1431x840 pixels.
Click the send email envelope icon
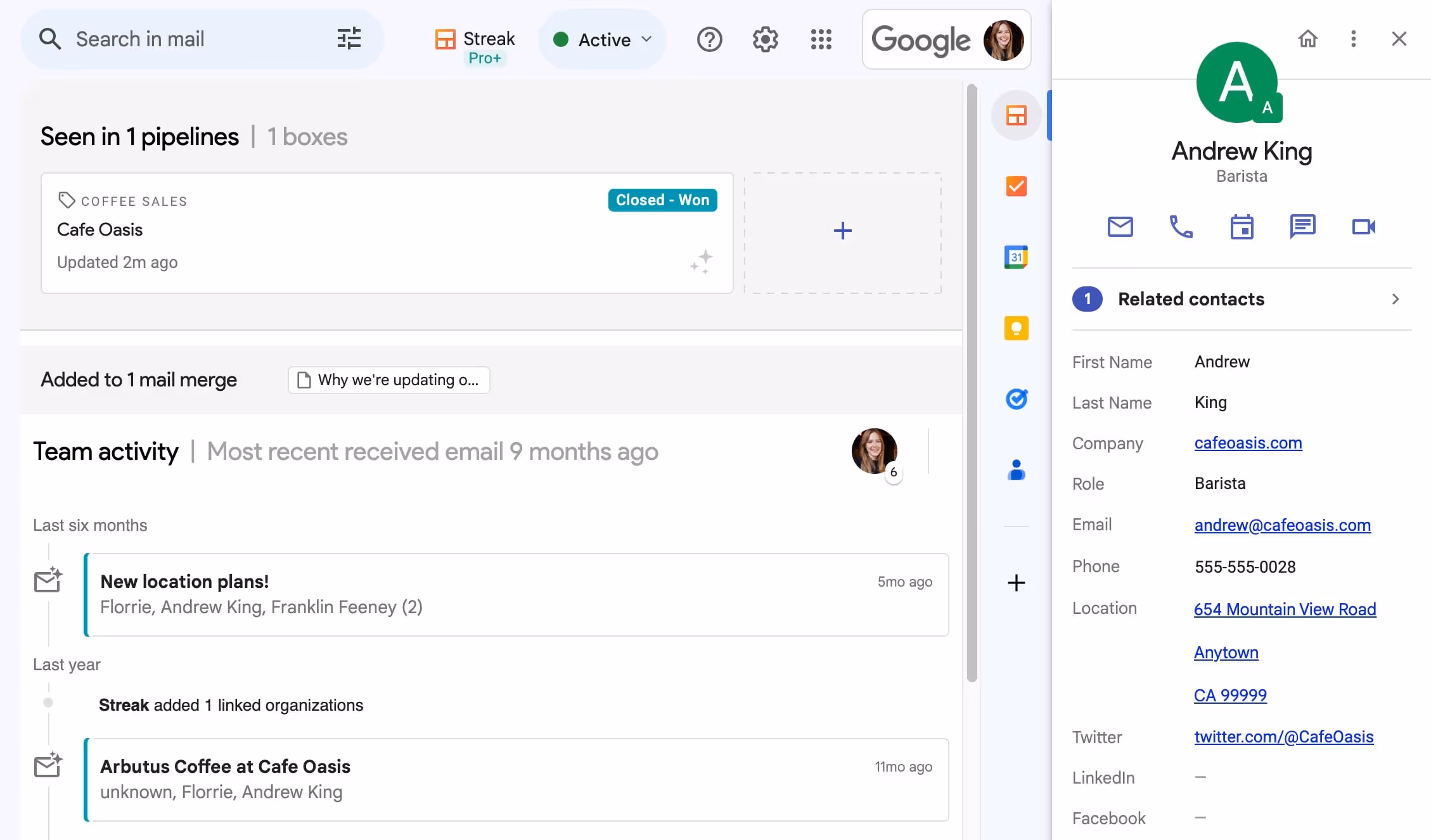coord(1120,227)
